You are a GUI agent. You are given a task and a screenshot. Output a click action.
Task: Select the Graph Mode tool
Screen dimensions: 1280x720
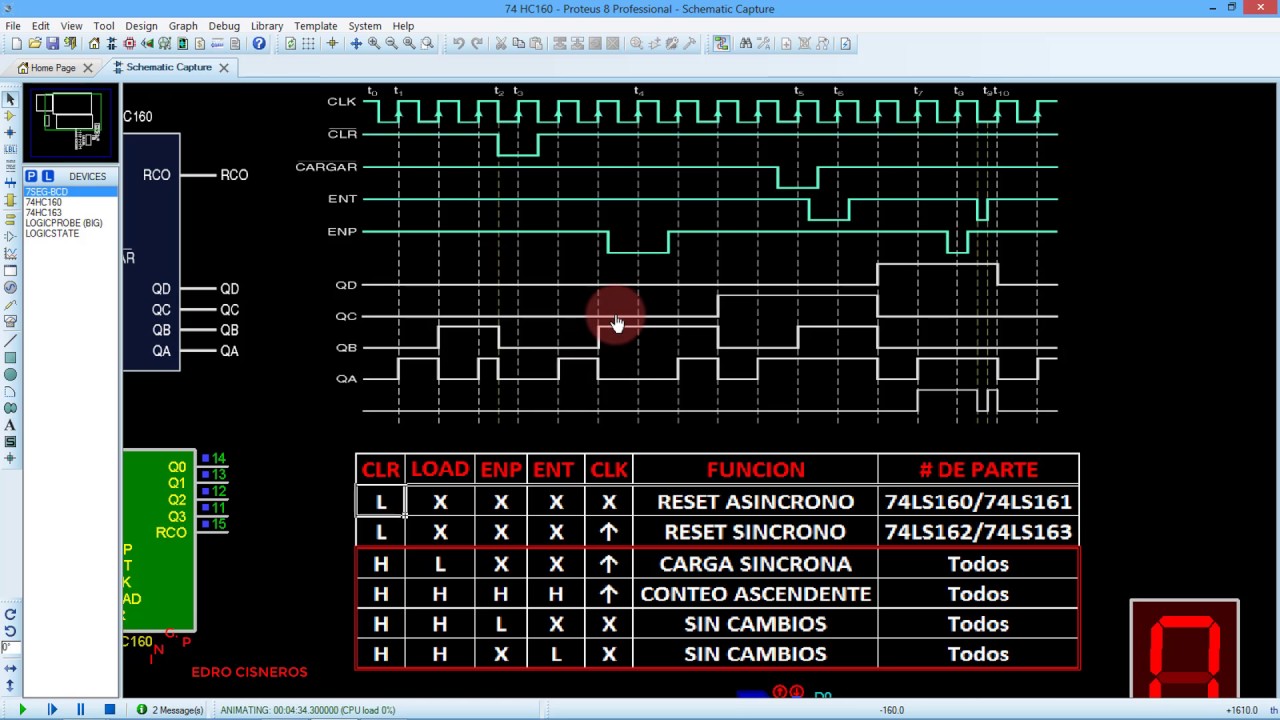10,254
